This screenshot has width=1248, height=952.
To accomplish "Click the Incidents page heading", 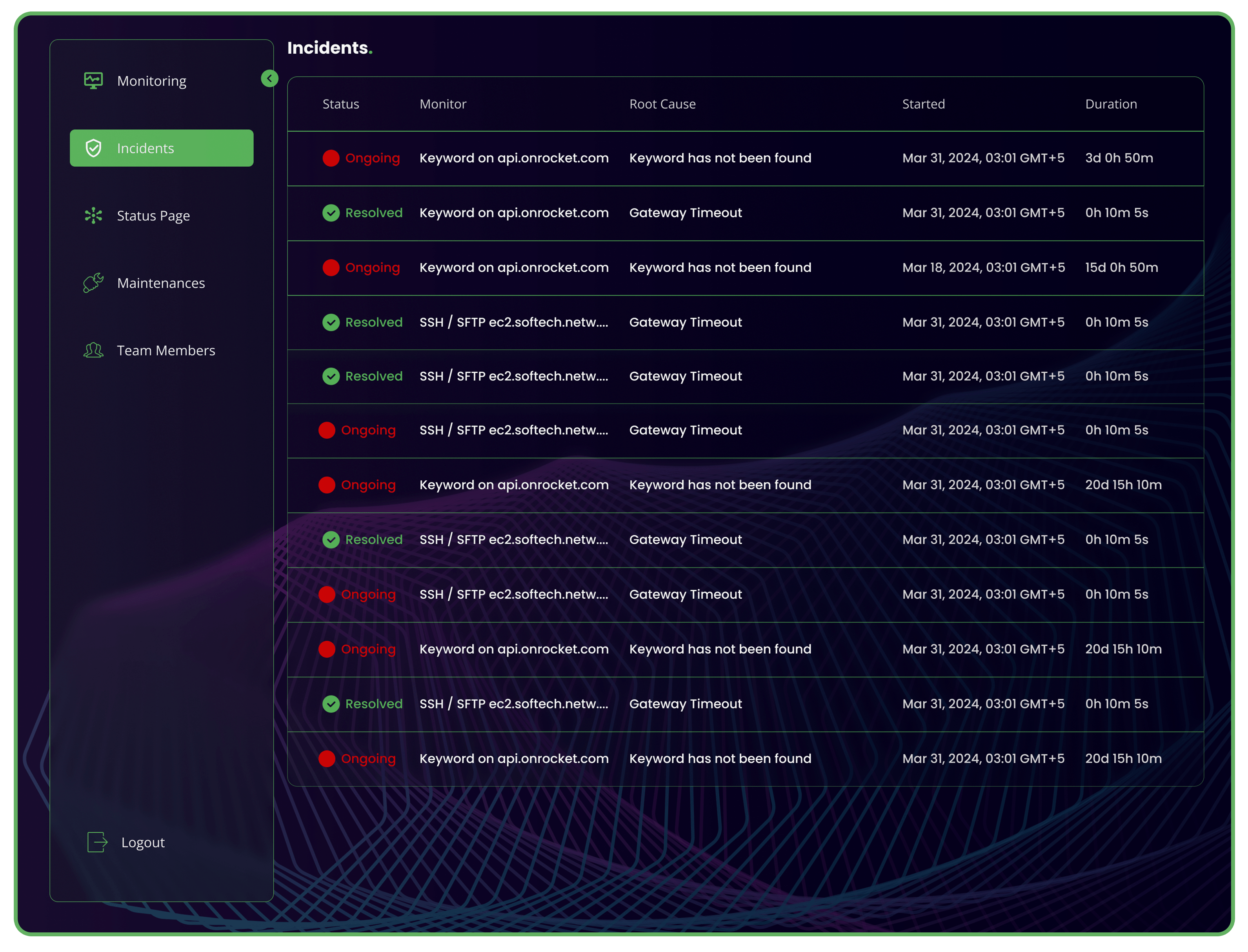I will tap(328, 48).
